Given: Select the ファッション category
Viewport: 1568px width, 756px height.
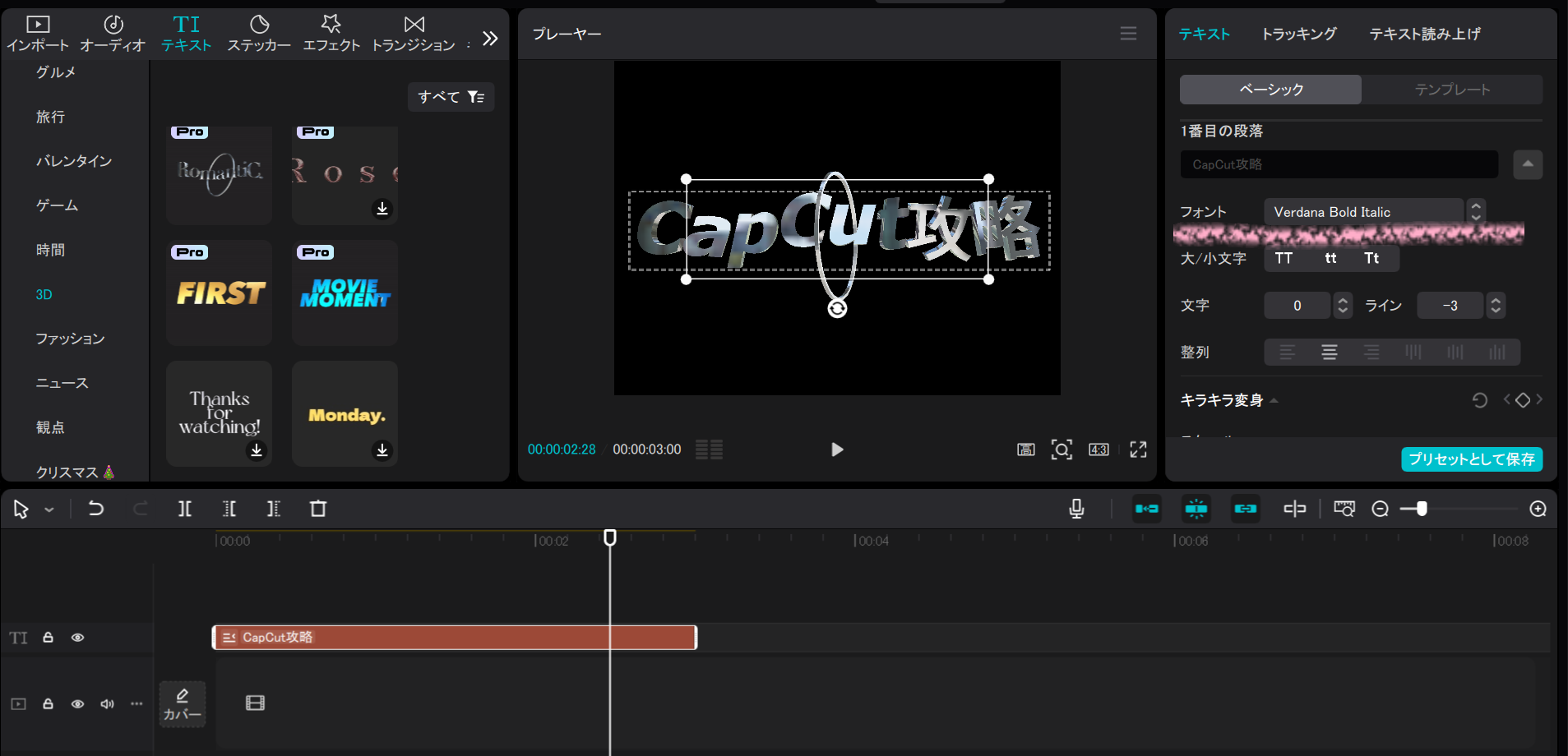Looking at the screenshot, I should click(70, 339).
